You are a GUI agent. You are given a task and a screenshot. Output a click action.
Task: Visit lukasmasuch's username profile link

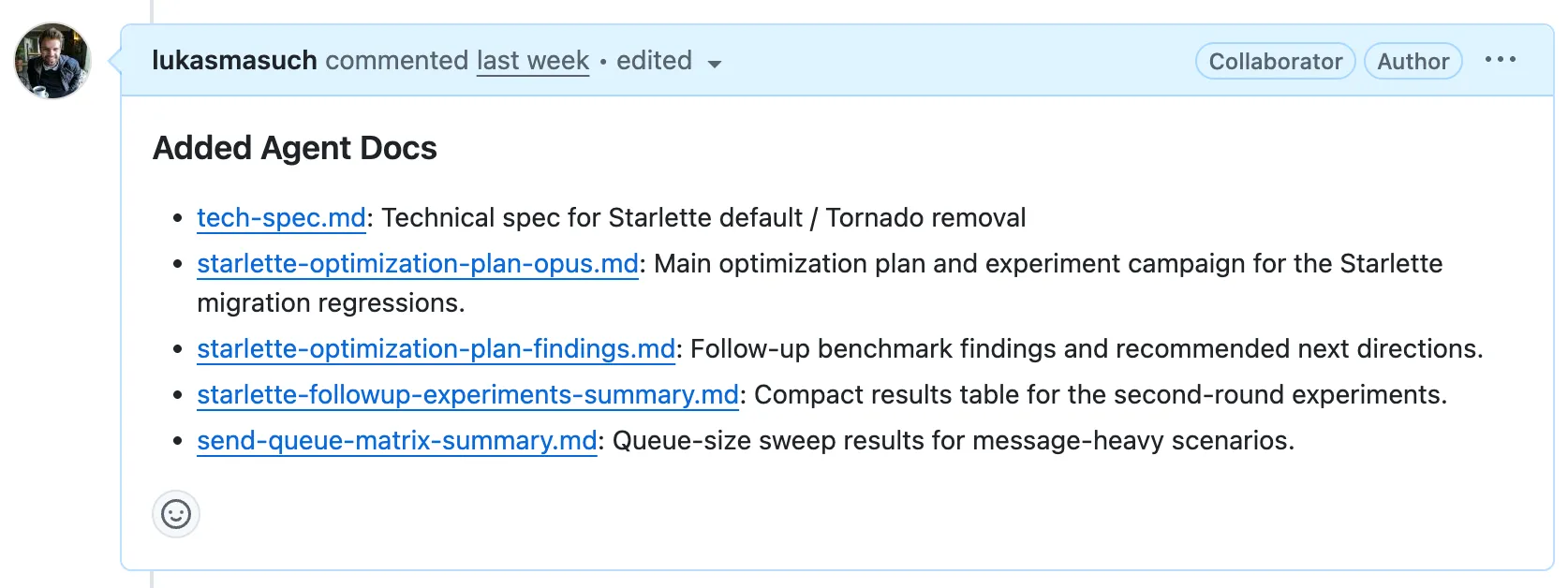point(234,60)
